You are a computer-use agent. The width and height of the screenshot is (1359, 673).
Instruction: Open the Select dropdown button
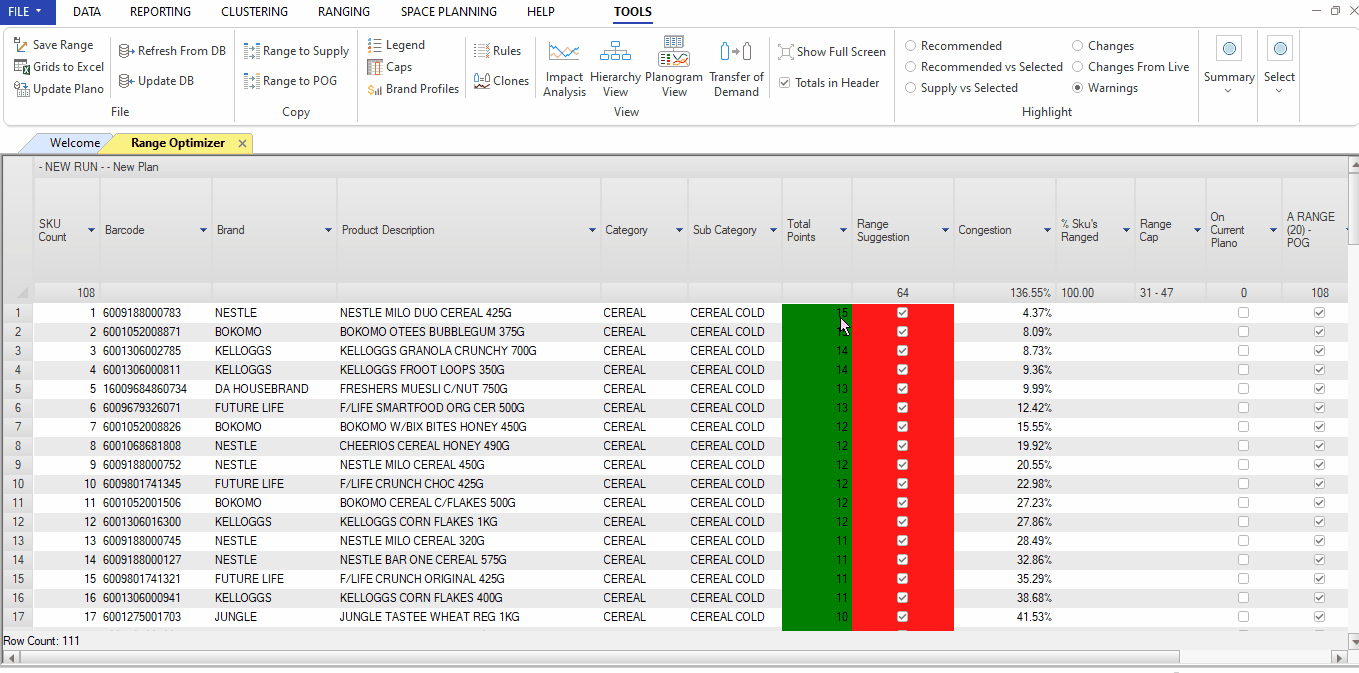click(x=1279, y=66)
